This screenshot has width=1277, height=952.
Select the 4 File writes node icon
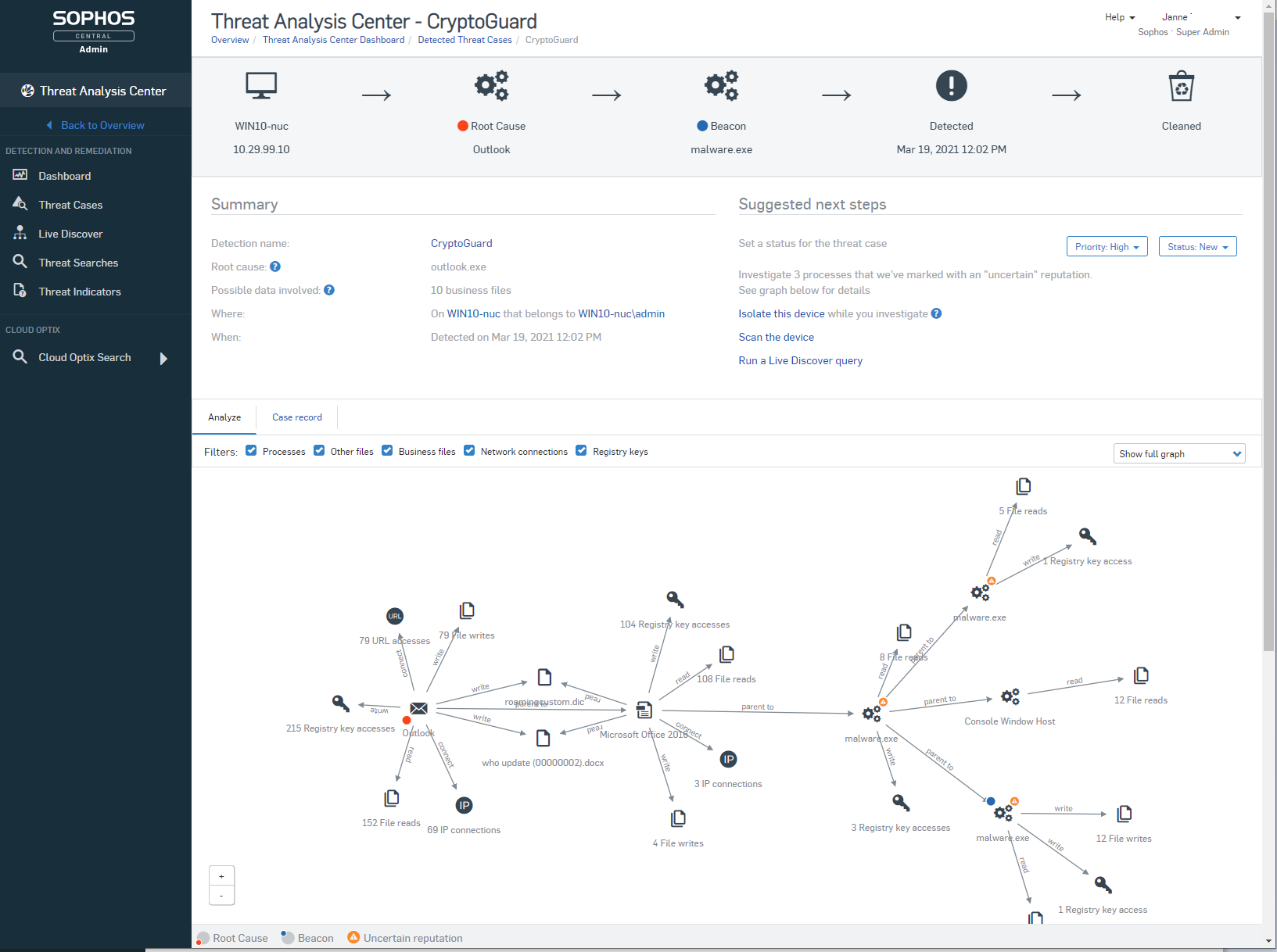pyautogui.click(x=678, y=818)
